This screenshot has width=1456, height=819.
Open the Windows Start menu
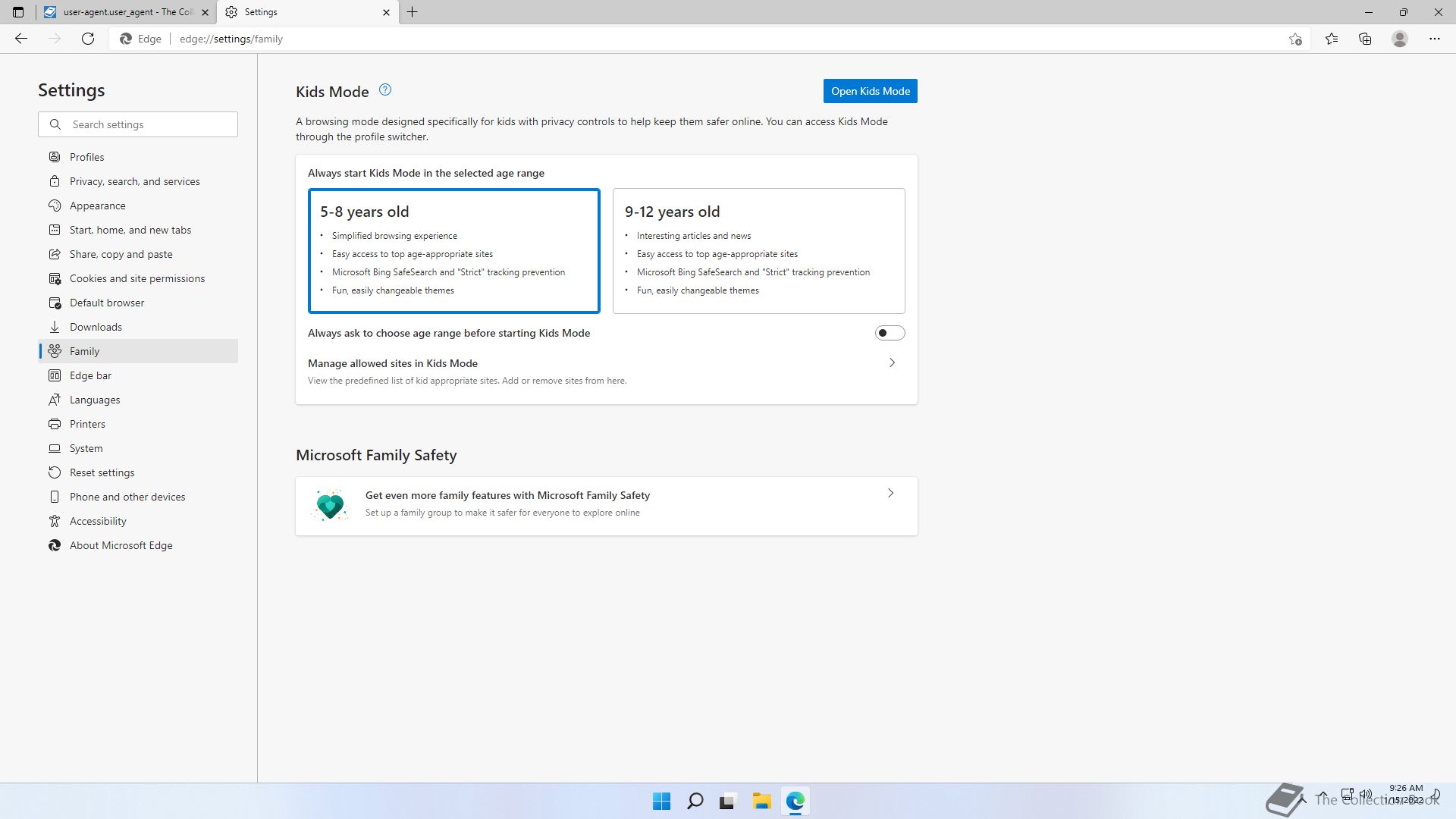click(661, 801)
